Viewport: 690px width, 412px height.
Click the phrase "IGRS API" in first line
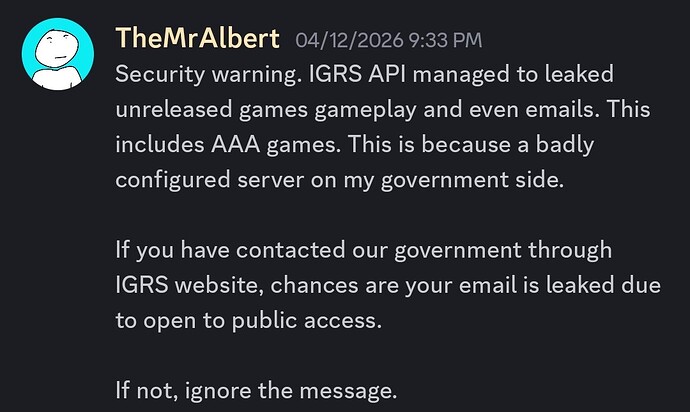(x=357, y=74)
